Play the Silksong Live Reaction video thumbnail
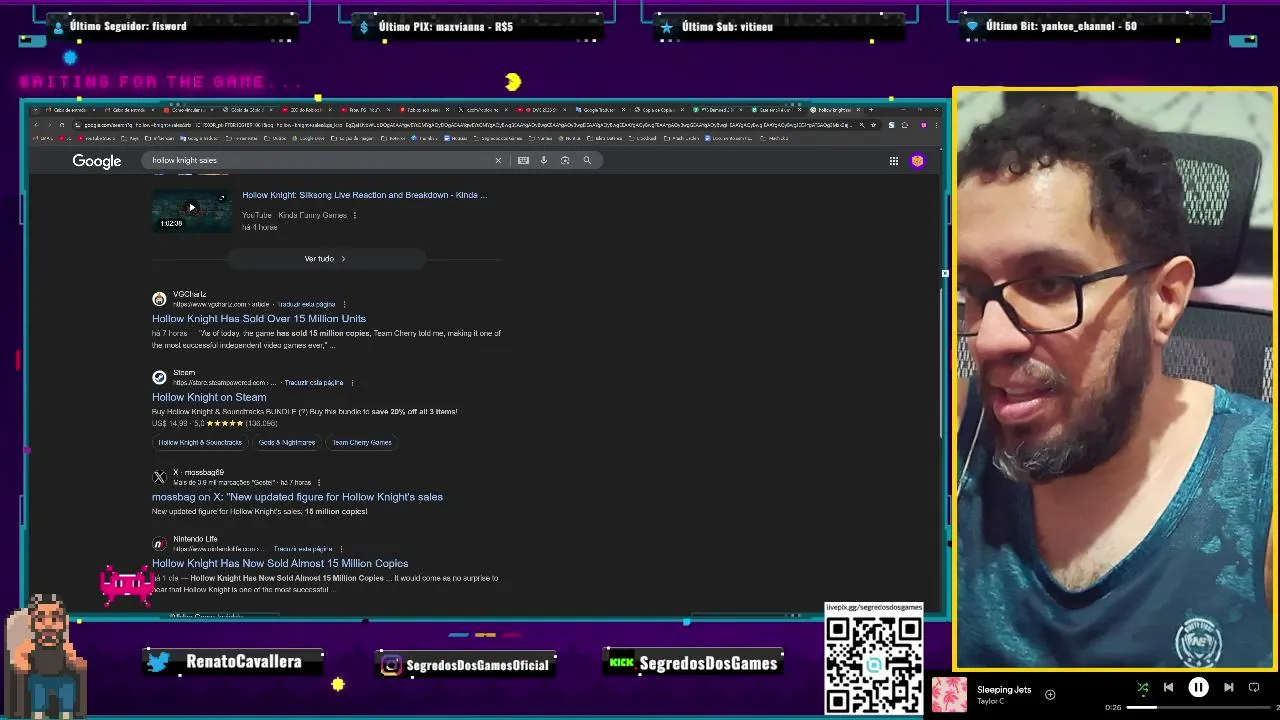The image size is (1280, 720). [191, 209]
